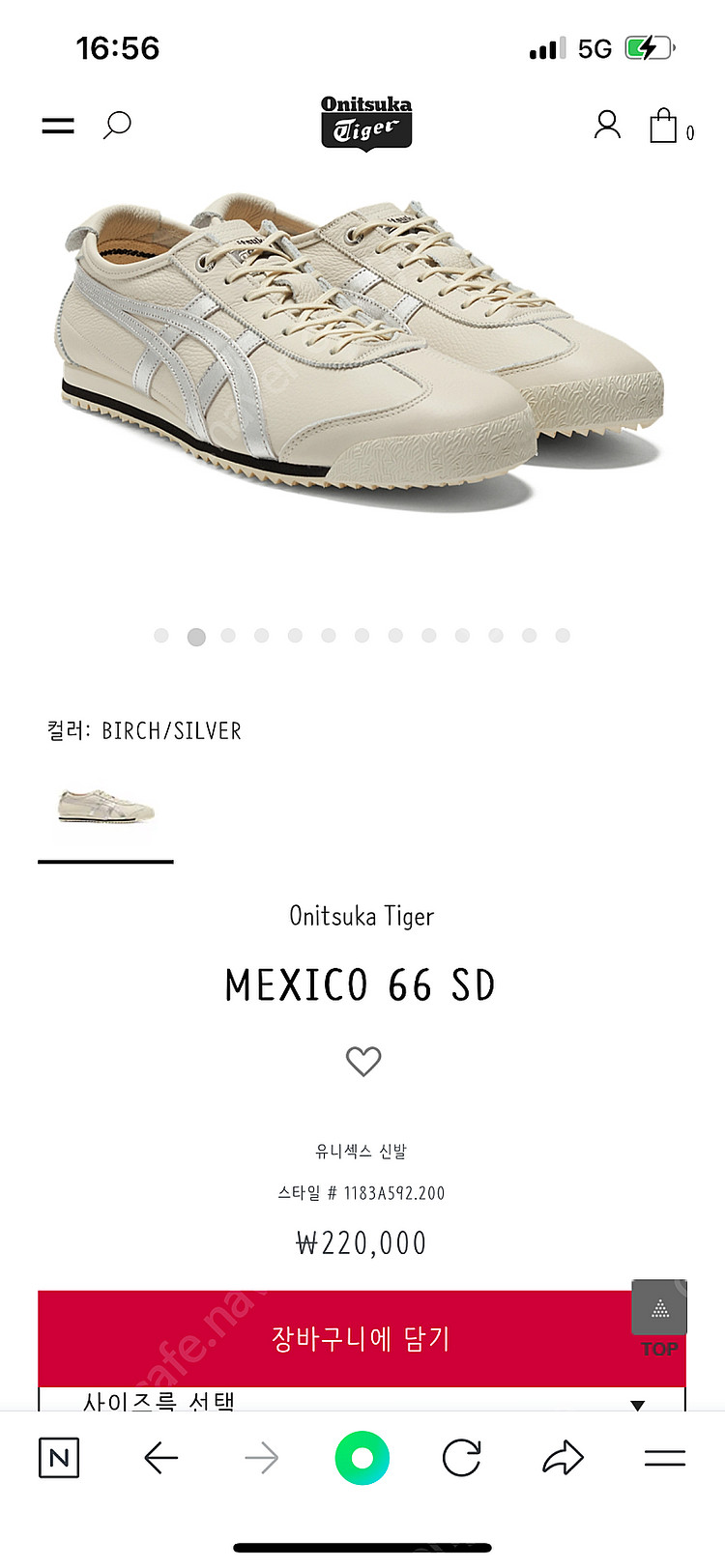Expand the 사이즈를 선택 size dropdown
Viewport: 725px width, 1568px height.
pos(362,1400)
